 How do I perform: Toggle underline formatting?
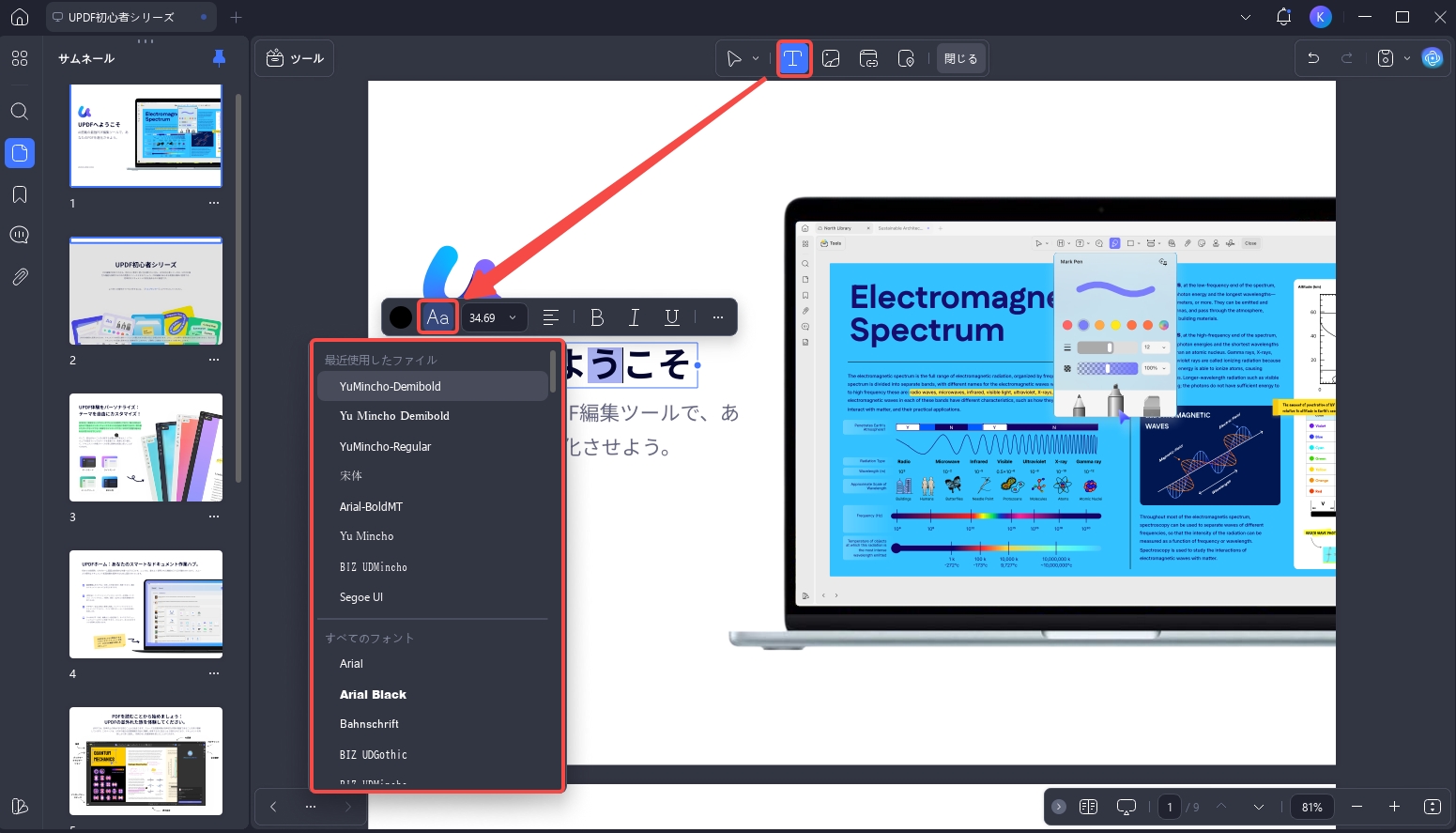point(672,317)
